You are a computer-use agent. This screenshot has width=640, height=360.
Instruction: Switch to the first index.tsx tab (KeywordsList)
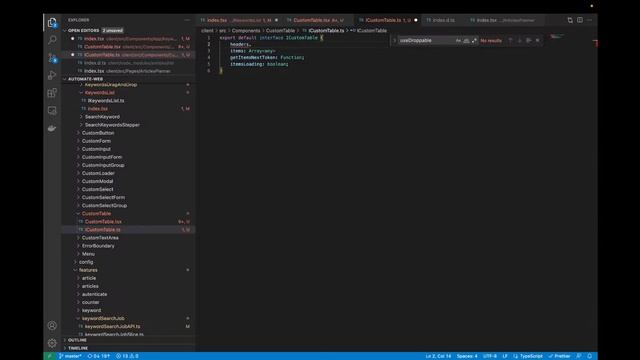(239, 20)
